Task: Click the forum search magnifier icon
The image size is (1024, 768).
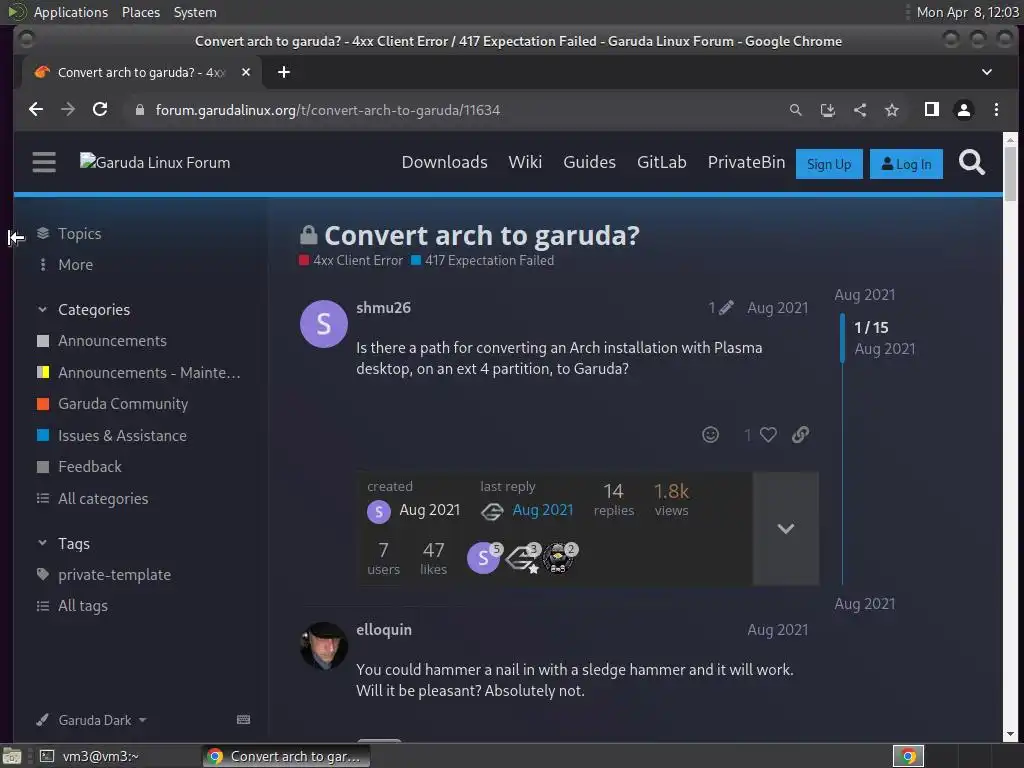Action: click(972, 162)
